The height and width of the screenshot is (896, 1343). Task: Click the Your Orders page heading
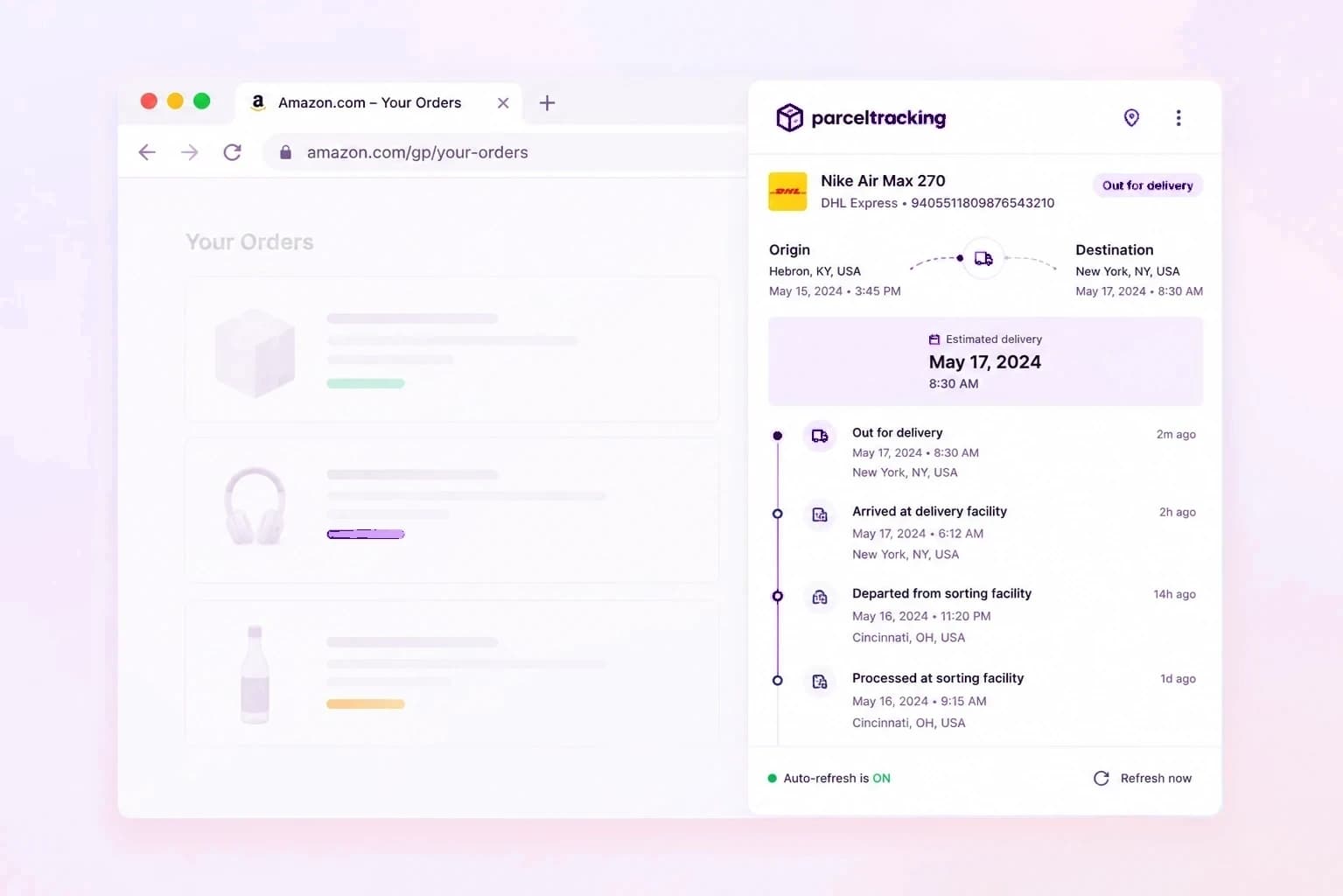click(249, 242)
